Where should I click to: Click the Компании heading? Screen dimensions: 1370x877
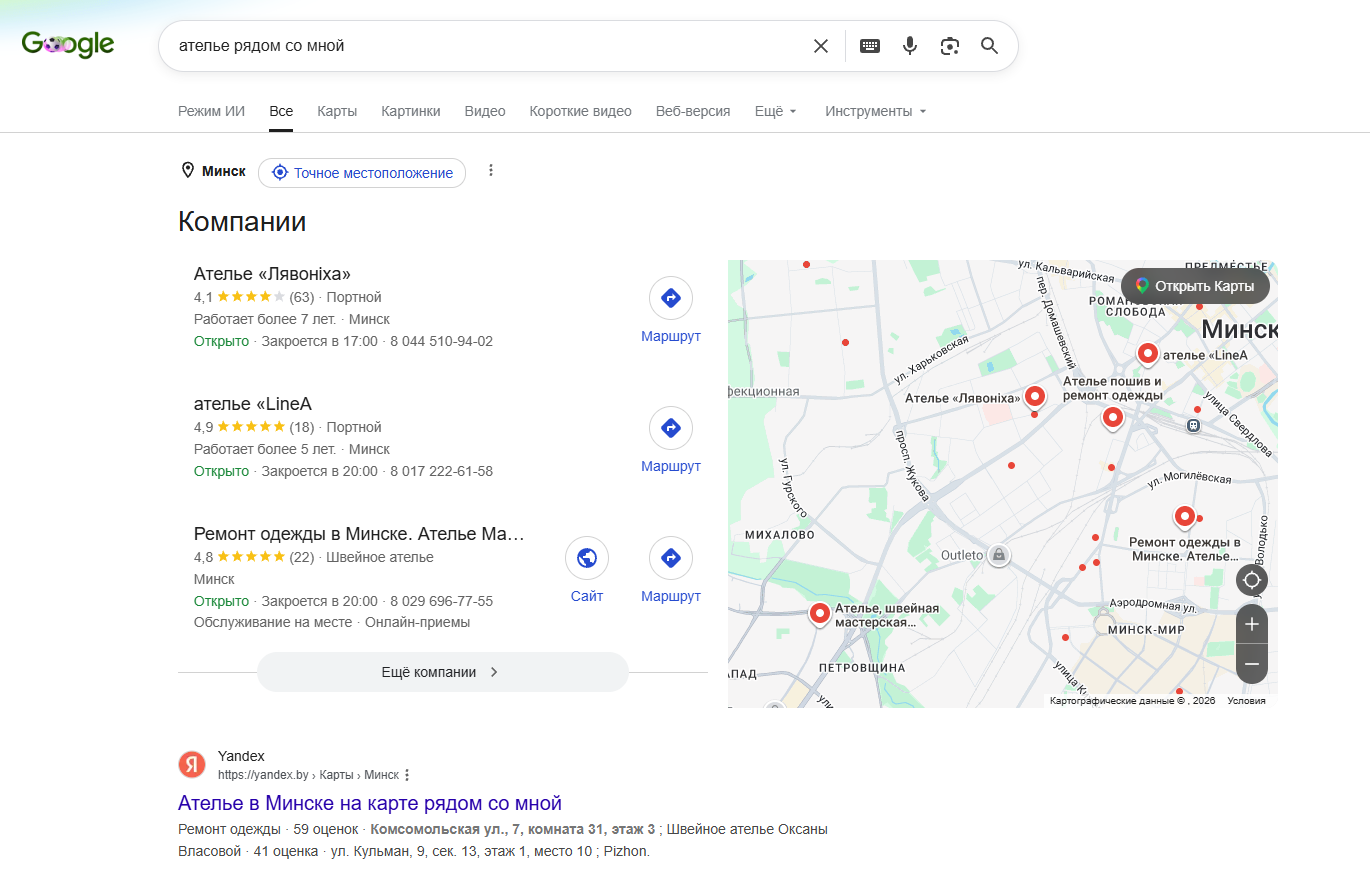tap(242, 221)
